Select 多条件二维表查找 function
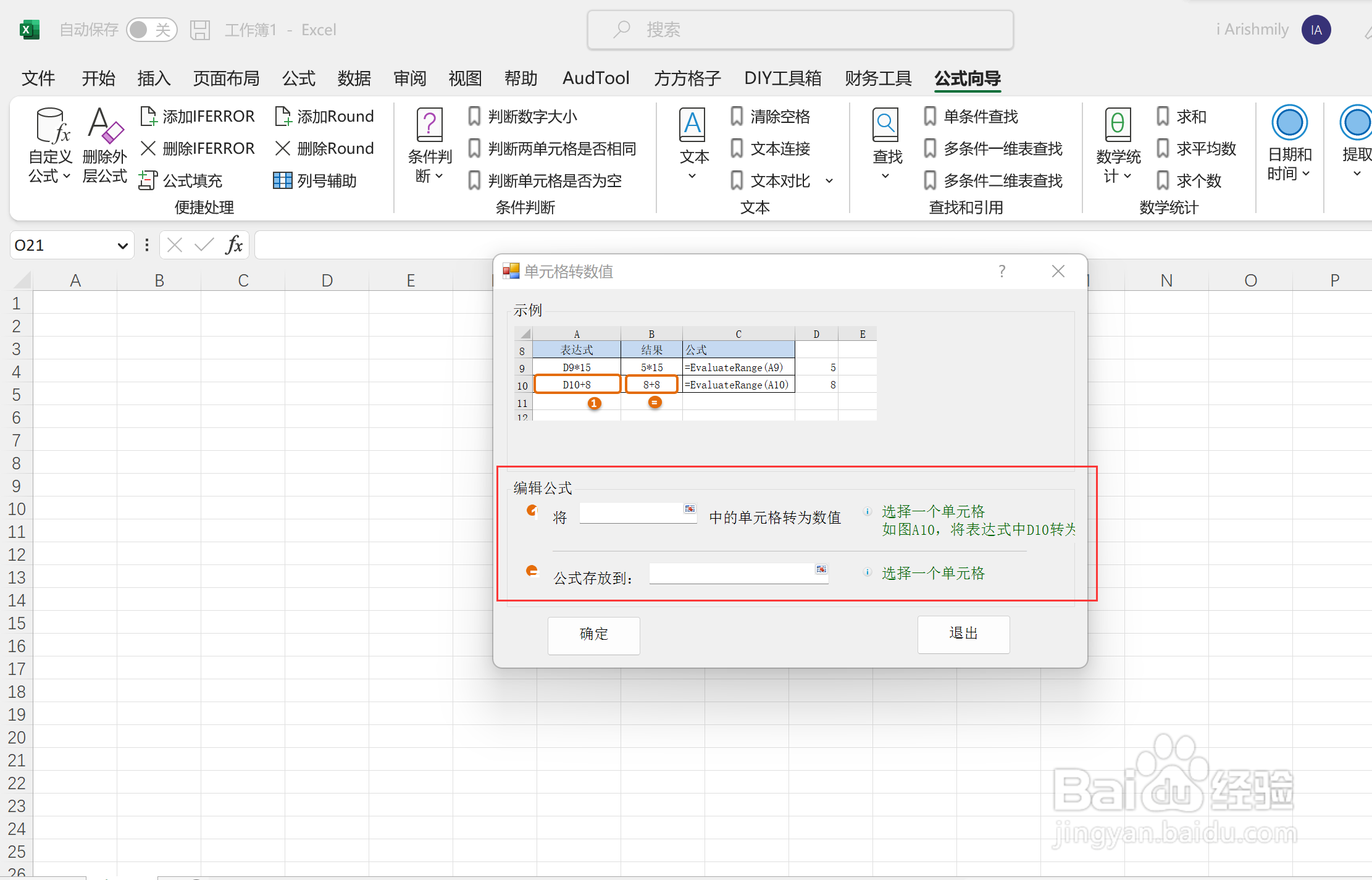Viewport: 1372px width, 880px height. coord(993,180)
